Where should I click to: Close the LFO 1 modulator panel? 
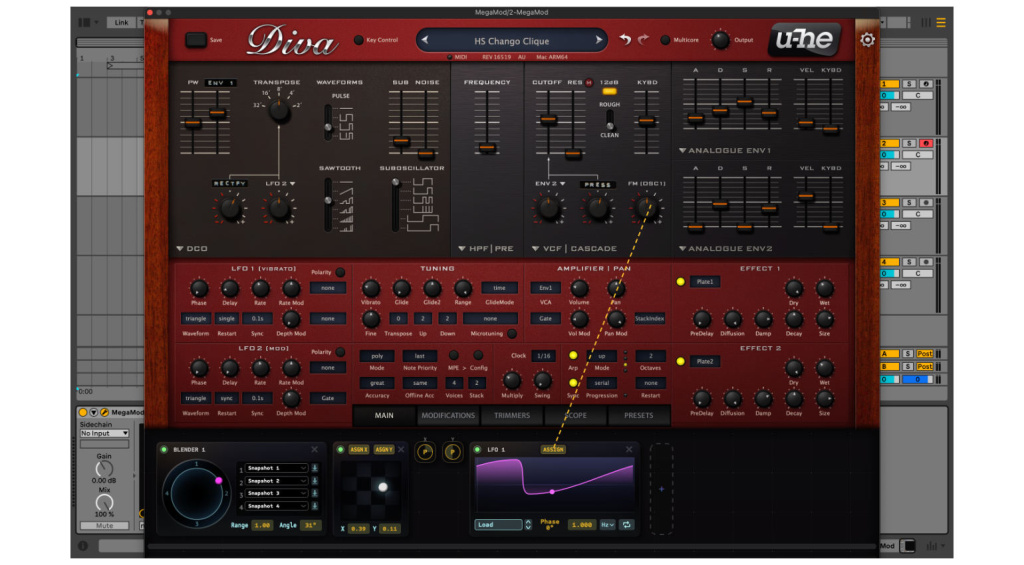[629, 449]
